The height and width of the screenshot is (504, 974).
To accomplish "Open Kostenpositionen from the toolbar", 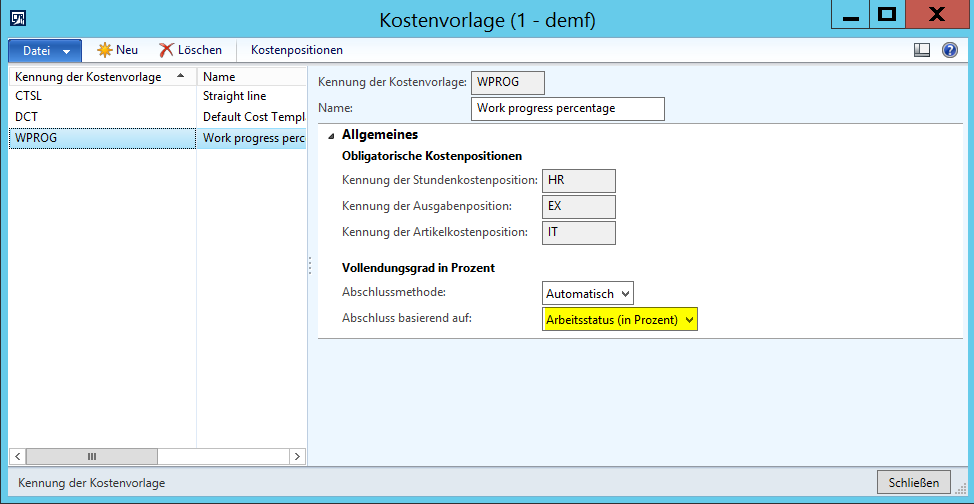I will [x=297, y=50].
